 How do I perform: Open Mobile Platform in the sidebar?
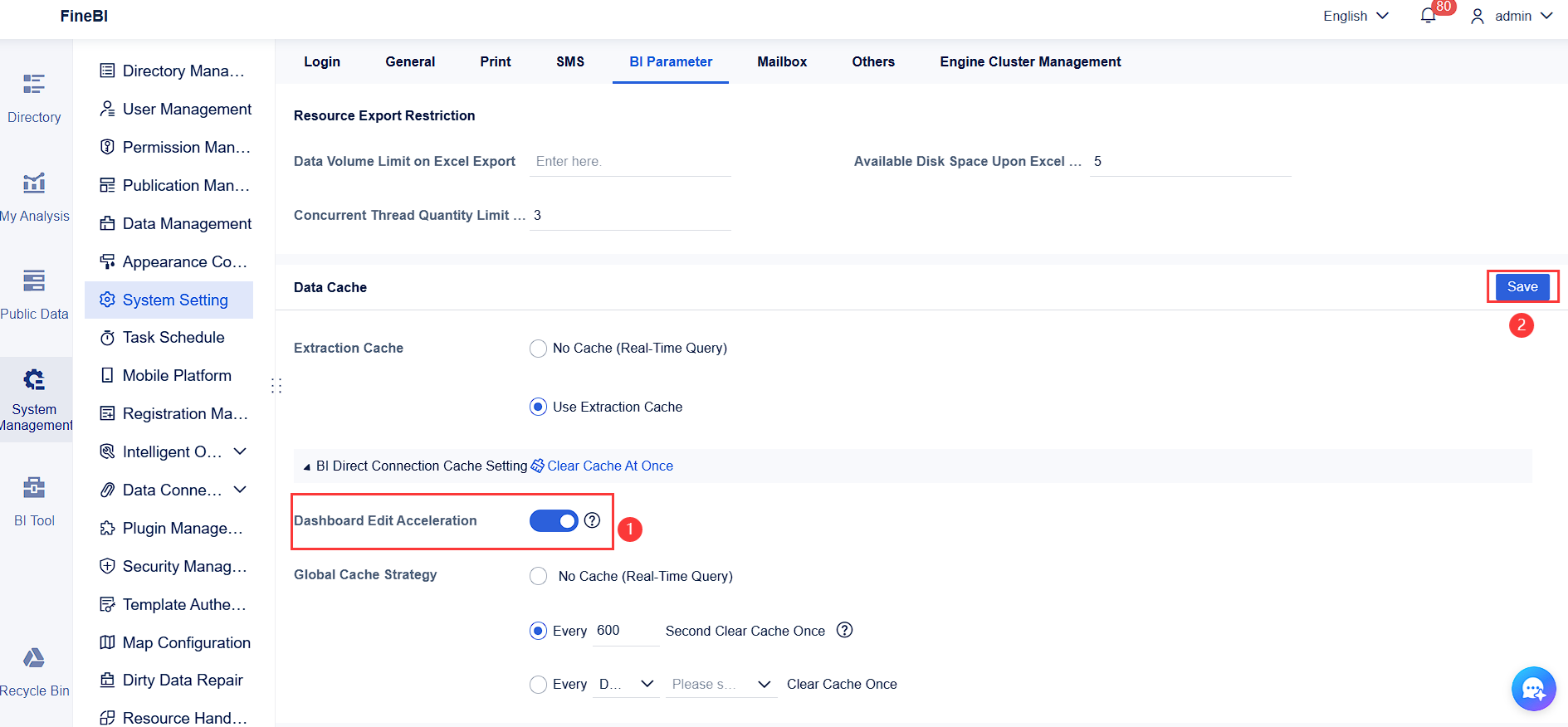click(x=165, y=376)
